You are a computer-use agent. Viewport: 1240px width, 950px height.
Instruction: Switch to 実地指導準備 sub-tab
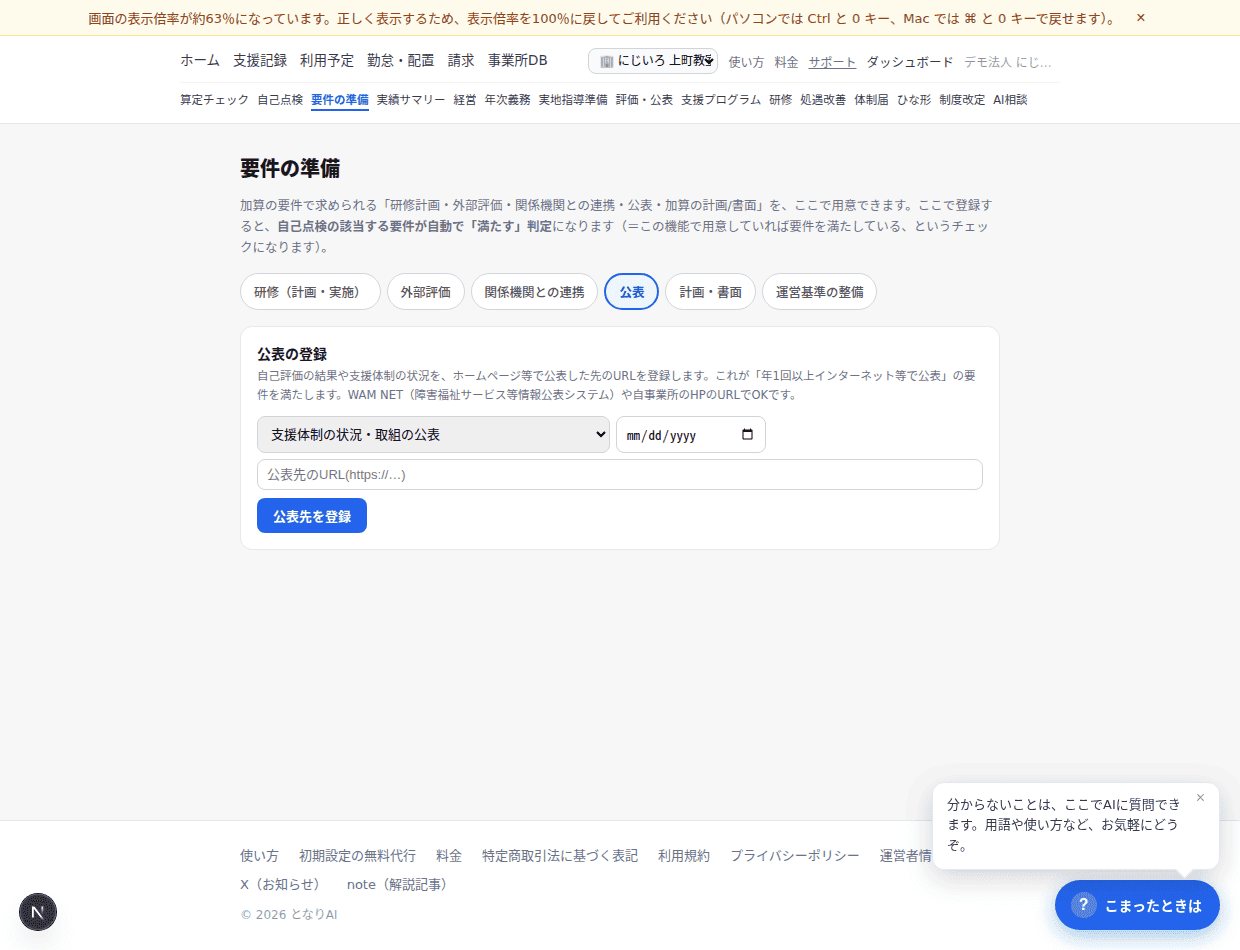(x=573, y=100)
